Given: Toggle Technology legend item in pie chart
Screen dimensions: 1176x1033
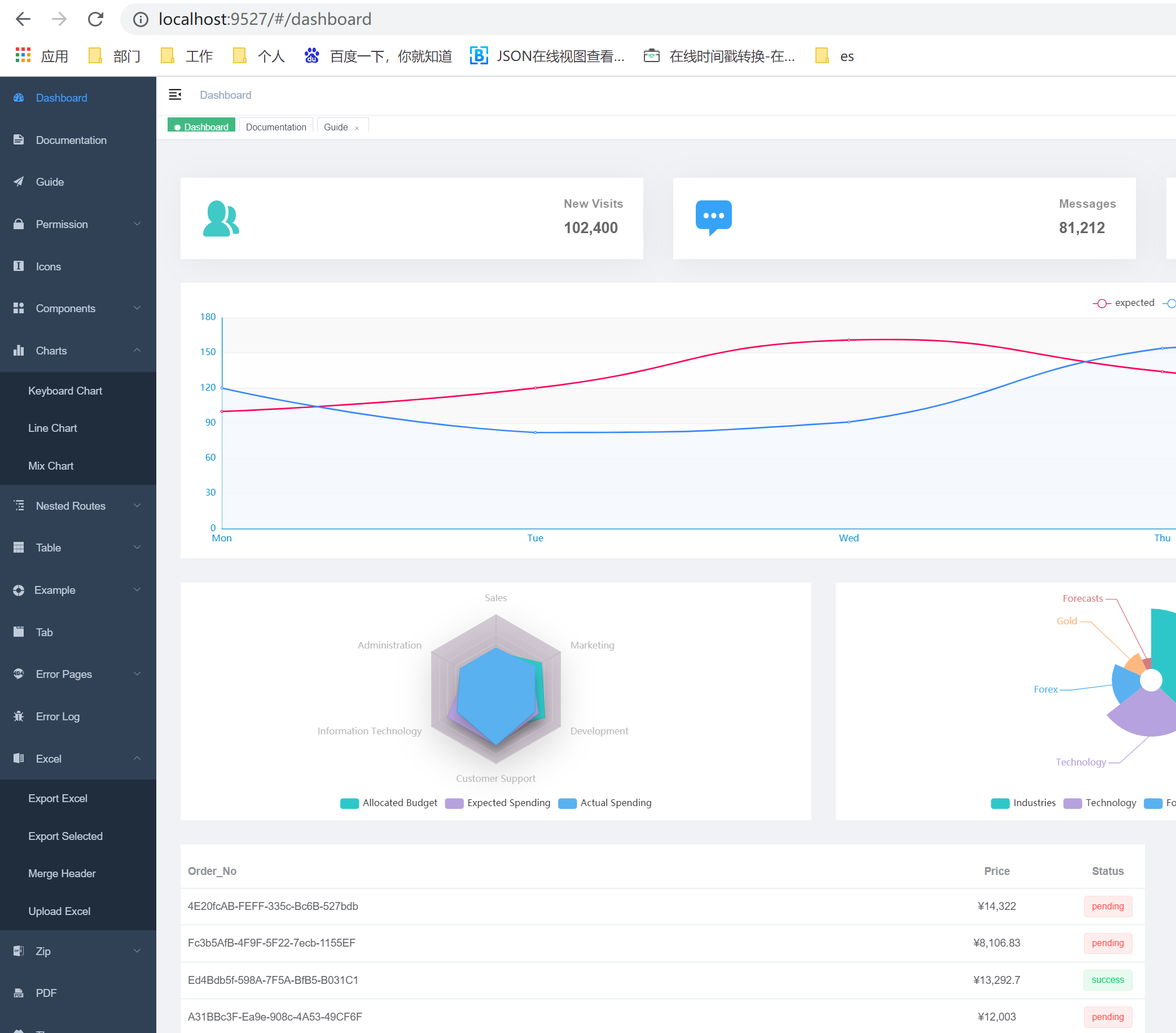Looking at the screenshot, I should (1100, 803).
